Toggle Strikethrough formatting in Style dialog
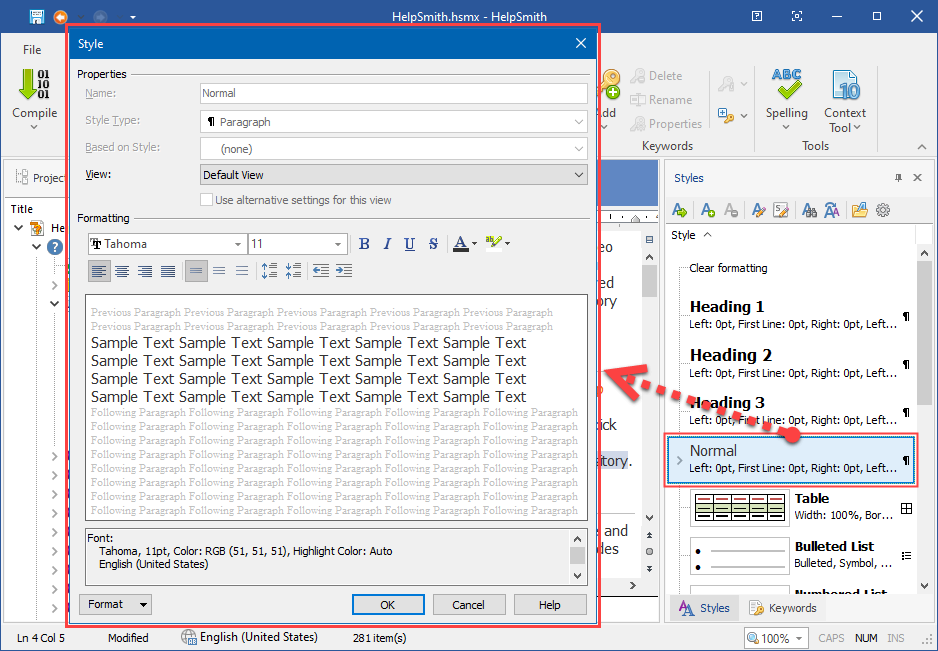The image size is (938, 651). (x=433, y=244)
